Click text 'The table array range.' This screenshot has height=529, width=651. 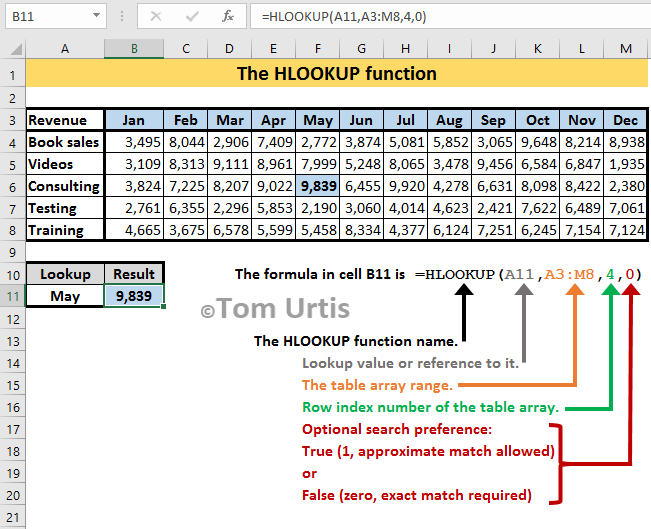pyautogui.click(x=377, y=385)
